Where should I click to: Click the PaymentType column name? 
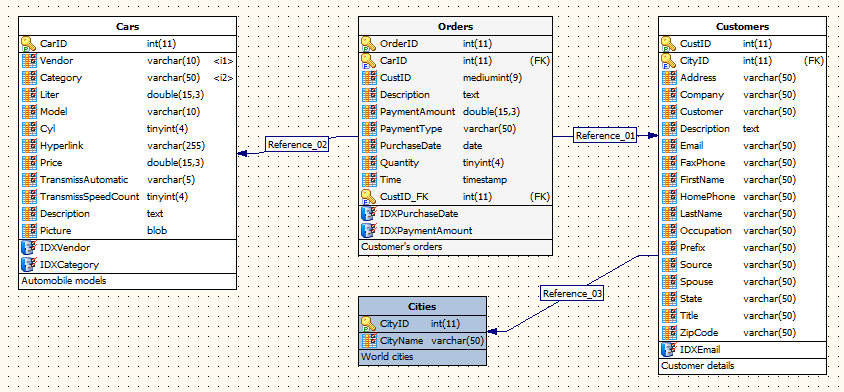point(411,129)
